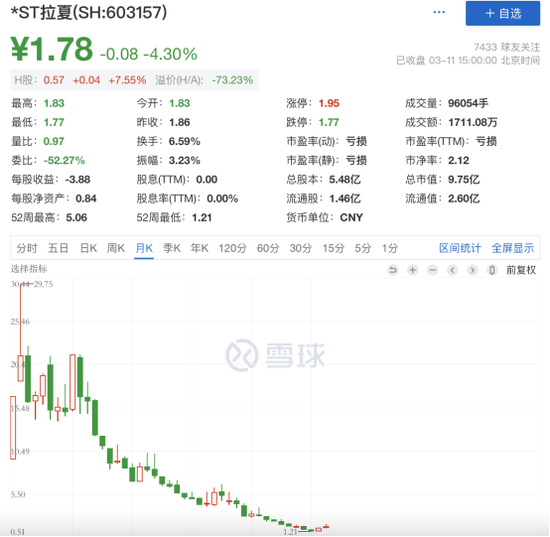The image size is (550, 537).
Task: Open the 季K chart tab
Action: tap(172, 248)
